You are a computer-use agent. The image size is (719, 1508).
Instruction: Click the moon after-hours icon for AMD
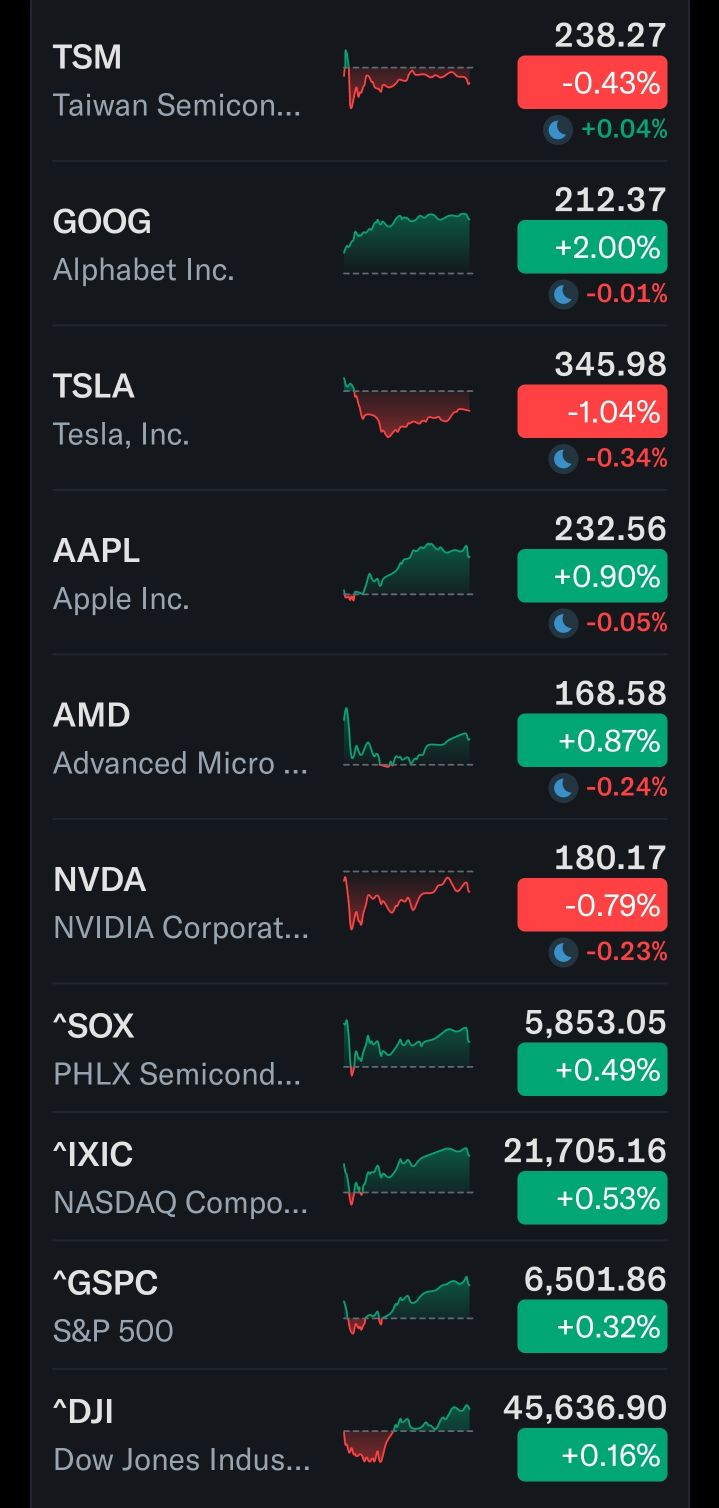coord(564,788)
